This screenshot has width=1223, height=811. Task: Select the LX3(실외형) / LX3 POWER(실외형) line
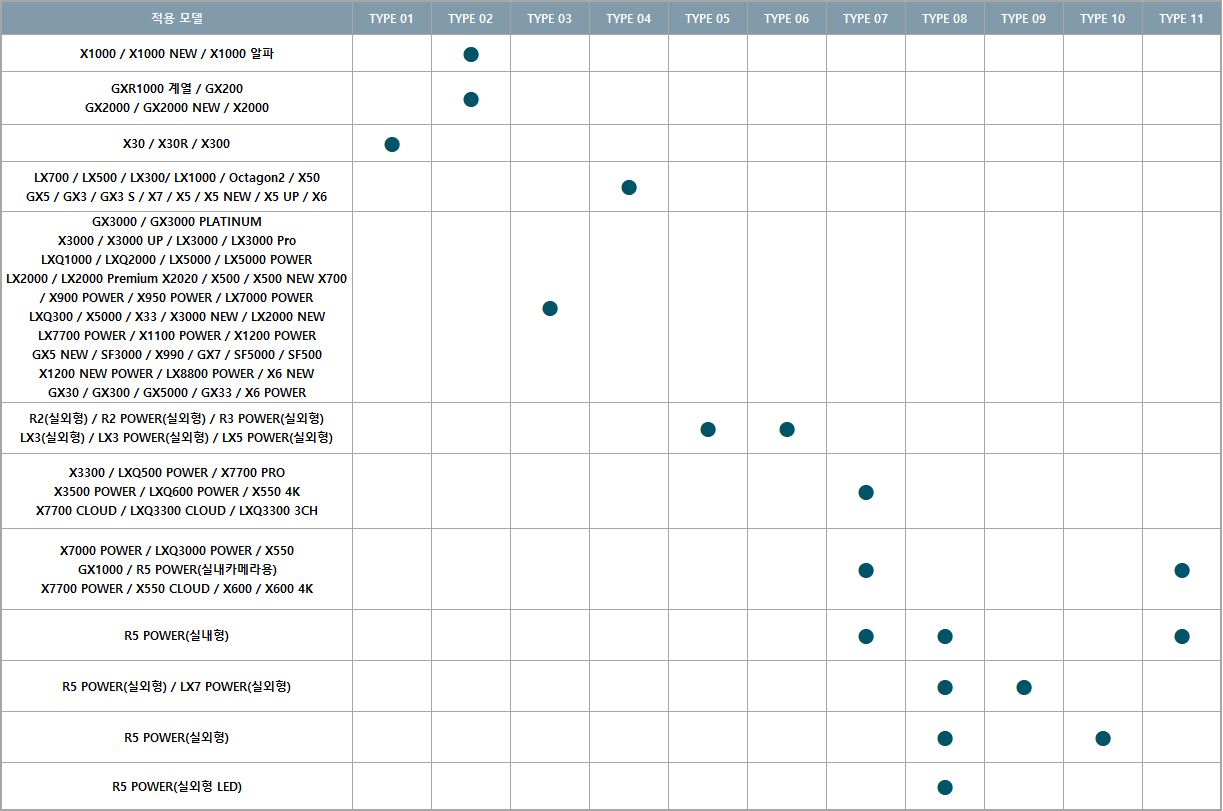click(x=177, y=437)
